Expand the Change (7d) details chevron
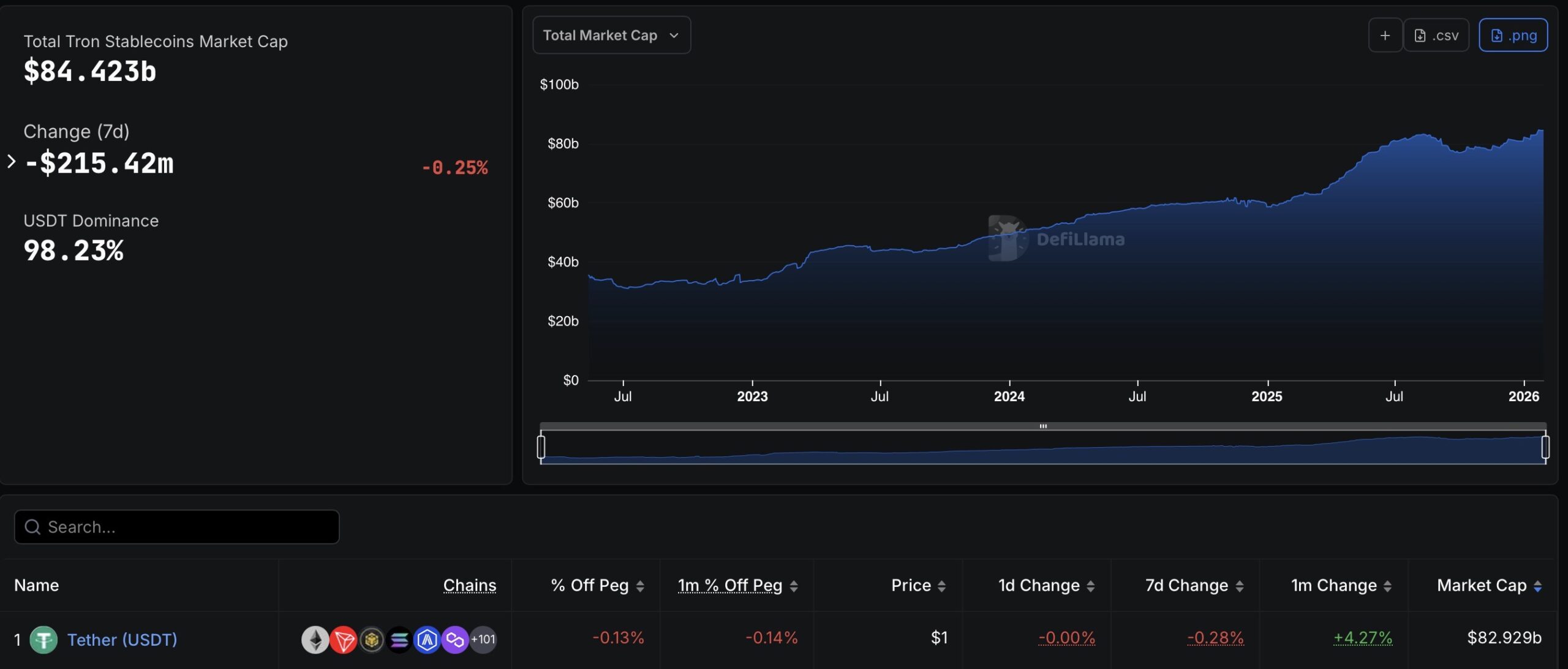Image resolution: width=1568 pixels, height=669 pixels. (x=10, y=161)
